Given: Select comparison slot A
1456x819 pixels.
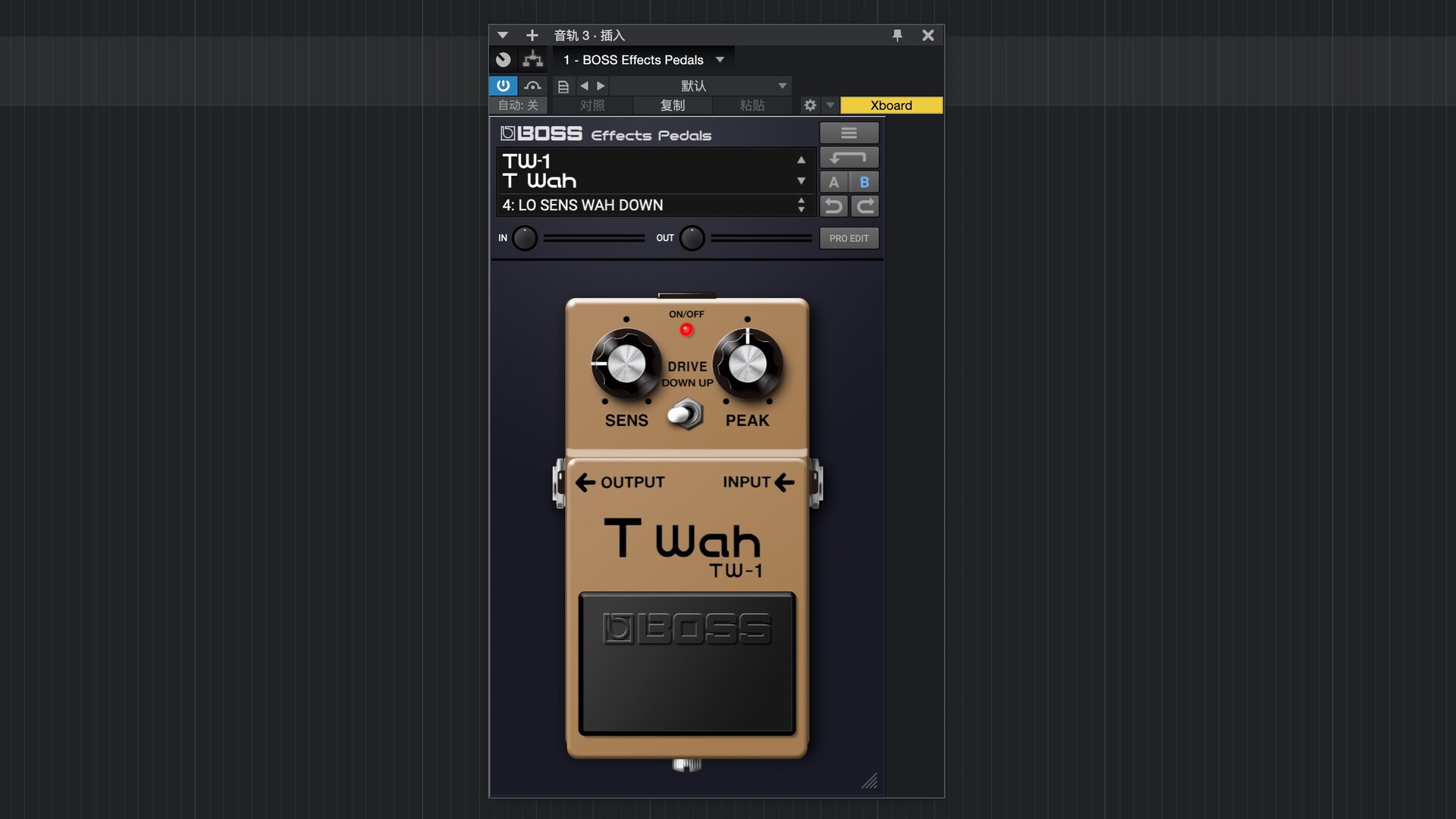Looking at the screenshot, I should [x=834, y=182].
